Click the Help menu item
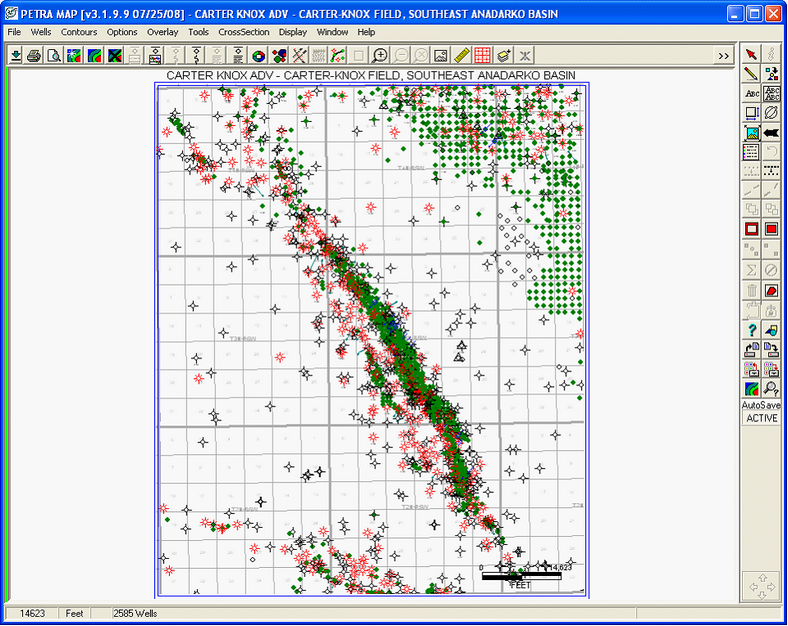 point(366,32)
